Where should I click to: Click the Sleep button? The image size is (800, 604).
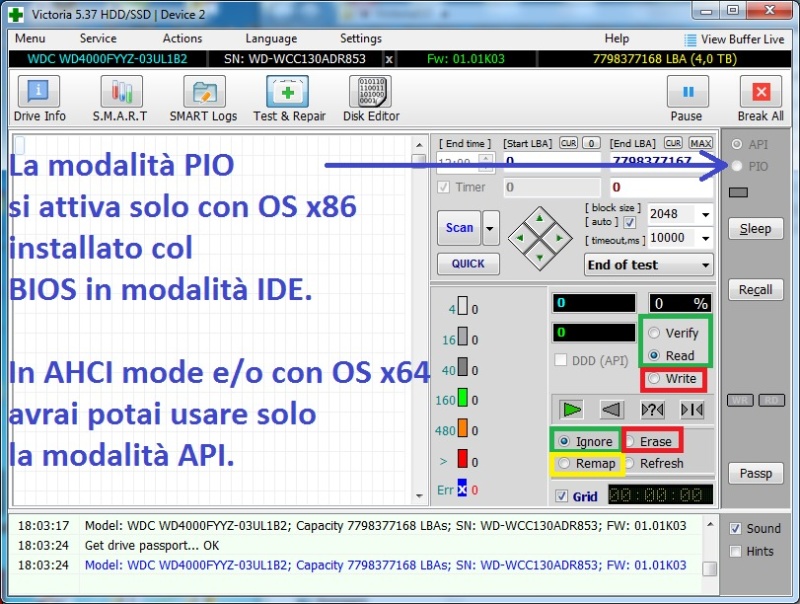click(755, 229)
